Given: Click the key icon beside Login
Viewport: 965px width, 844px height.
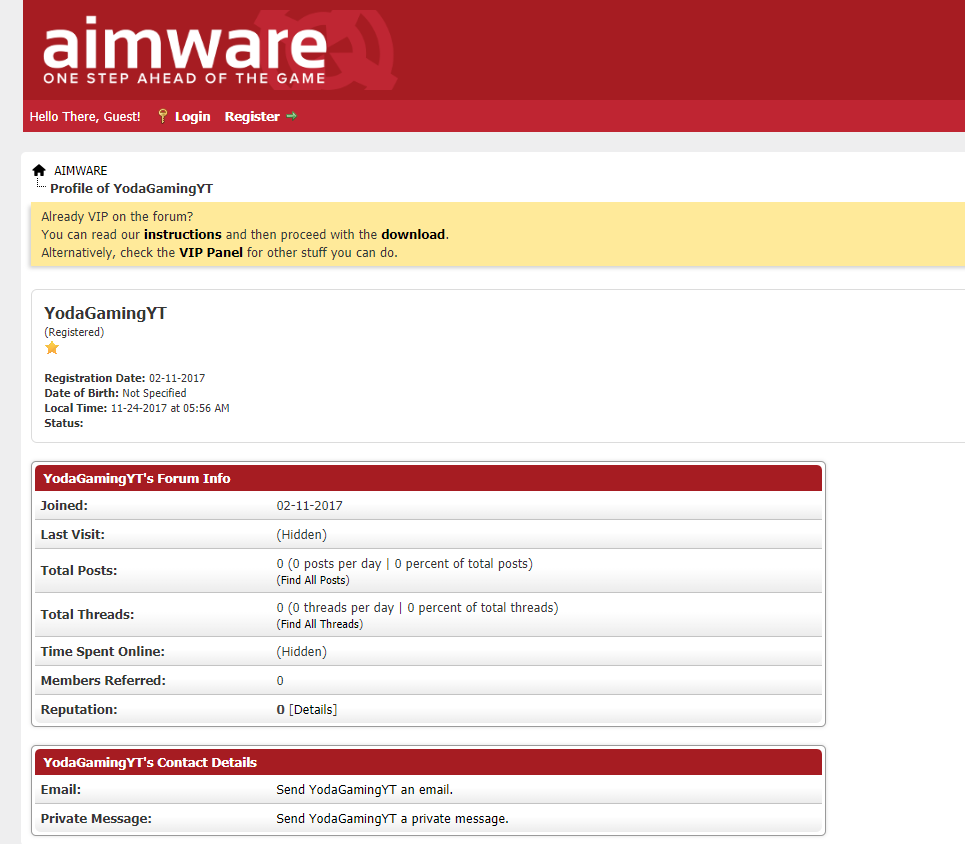Looking at the screenshot, I should click(162, 116).
